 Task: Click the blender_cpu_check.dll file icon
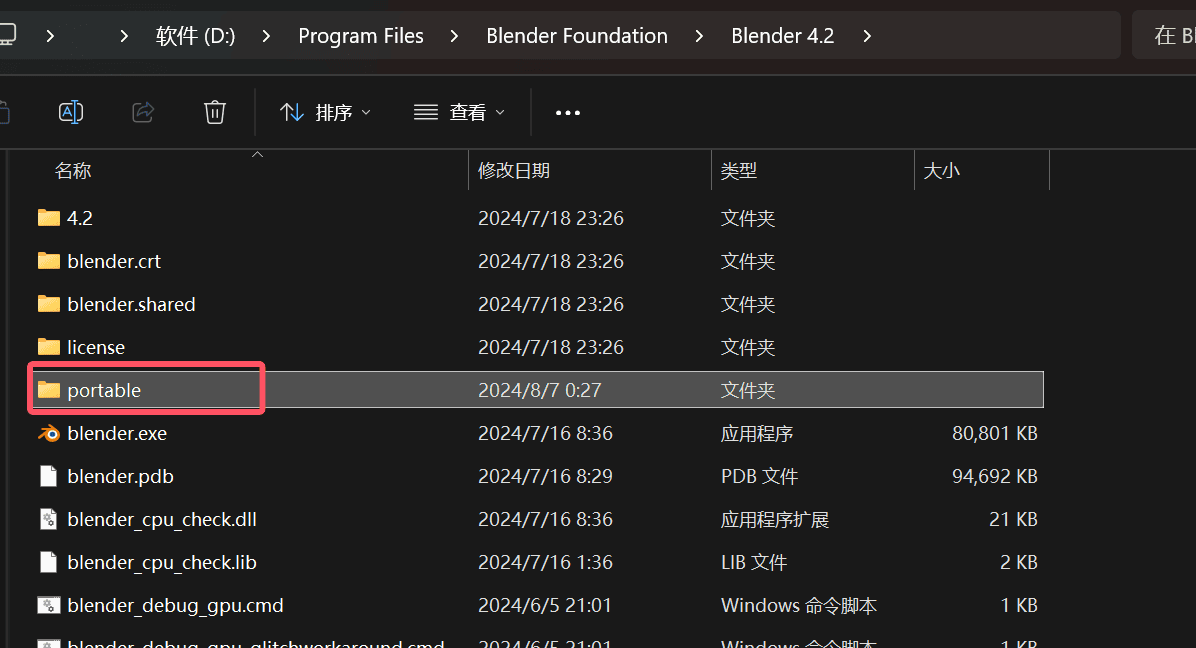click(49, 519)
